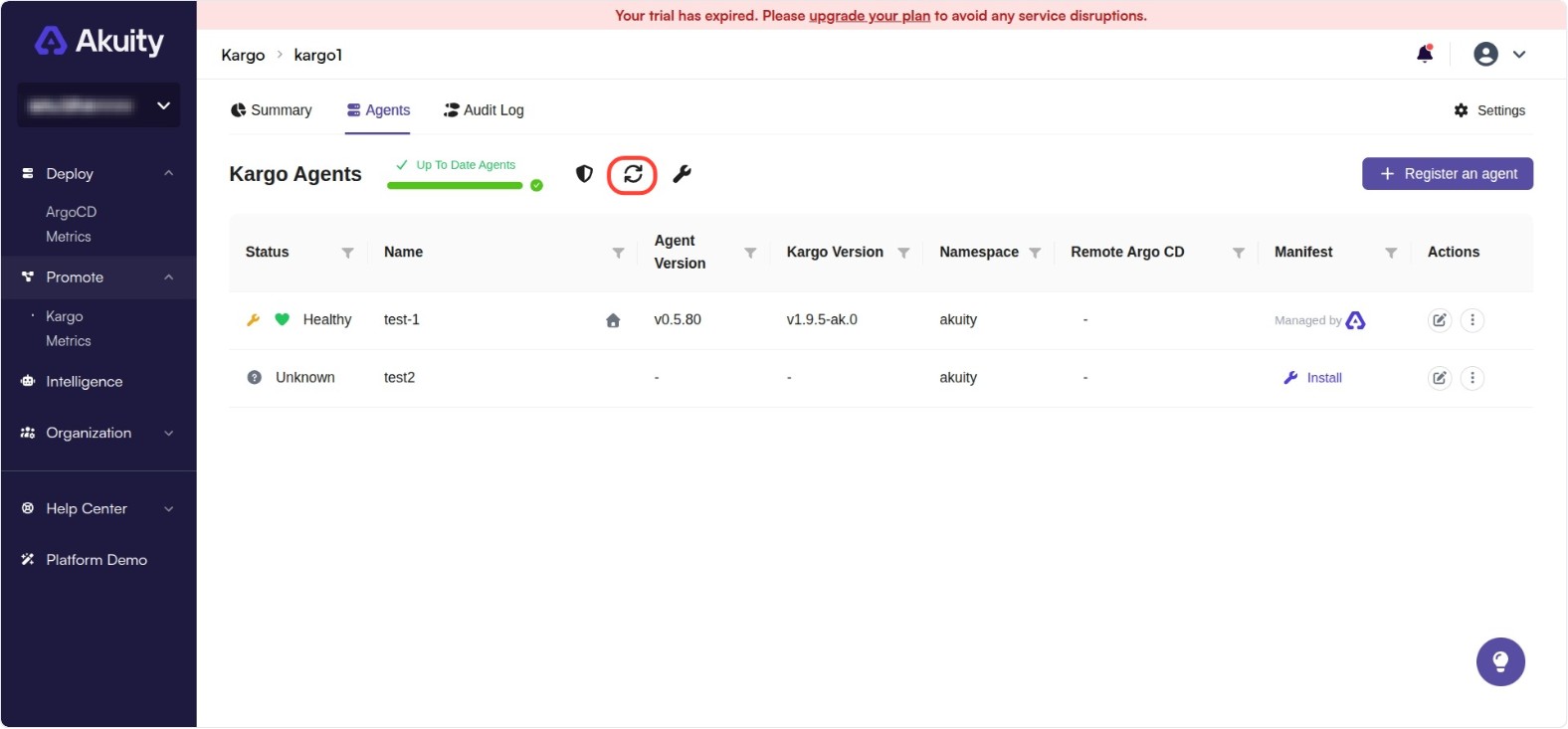The width and height of the screenshot is (1568, 729).
Task: Open ArgCD under Deploy
Action: 72,212
